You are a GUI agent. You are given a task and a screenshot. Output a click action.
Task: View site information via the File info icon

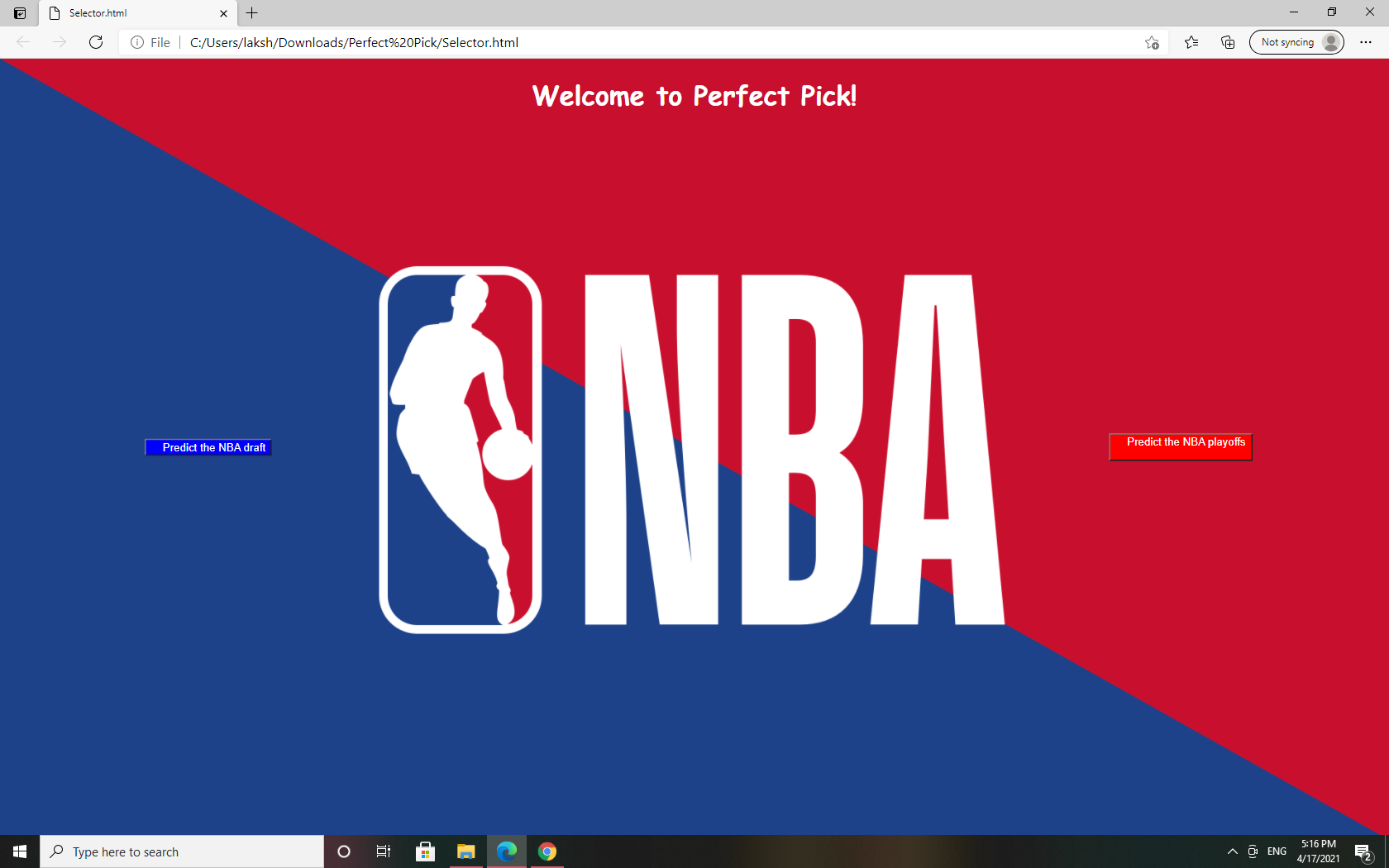150,42
